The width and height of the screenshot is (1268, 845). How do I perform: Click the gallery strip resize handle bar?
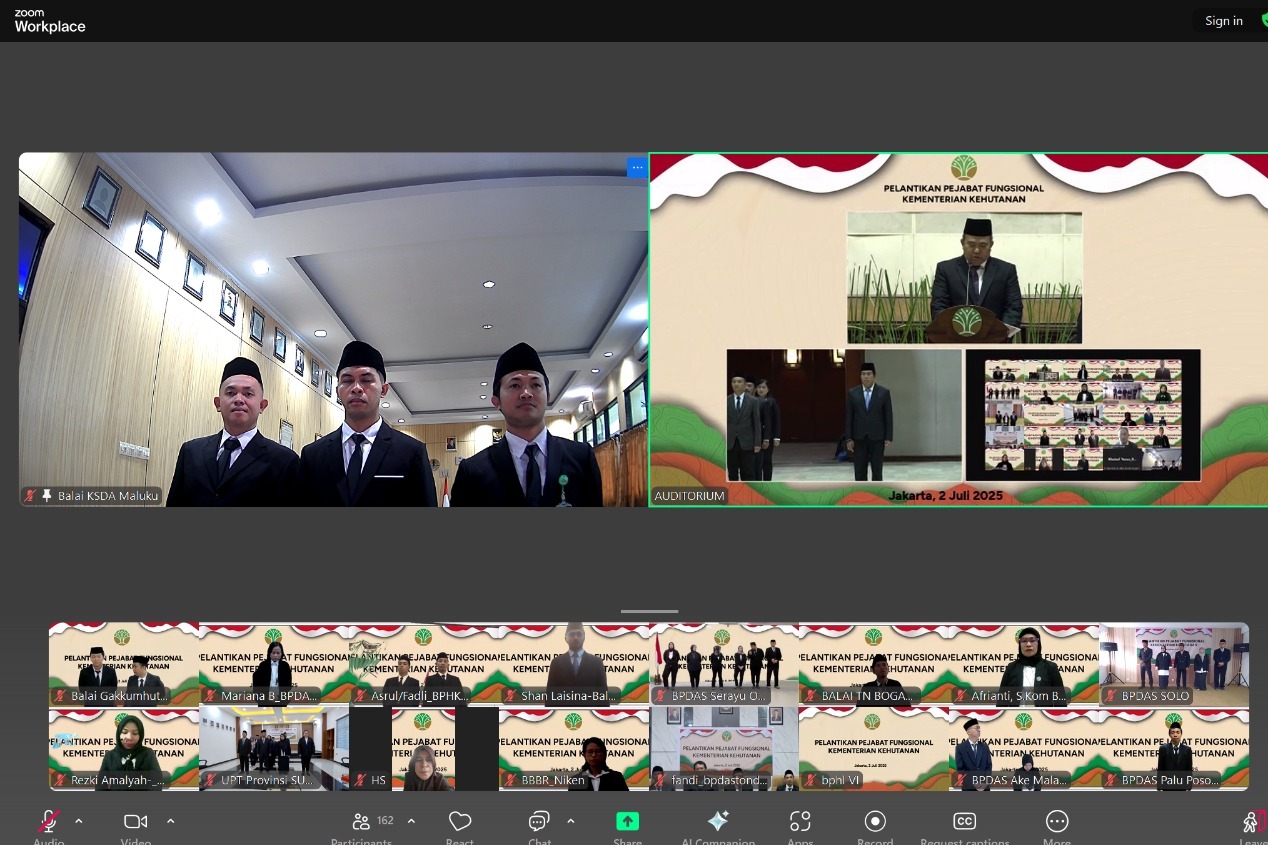[649, 611]
